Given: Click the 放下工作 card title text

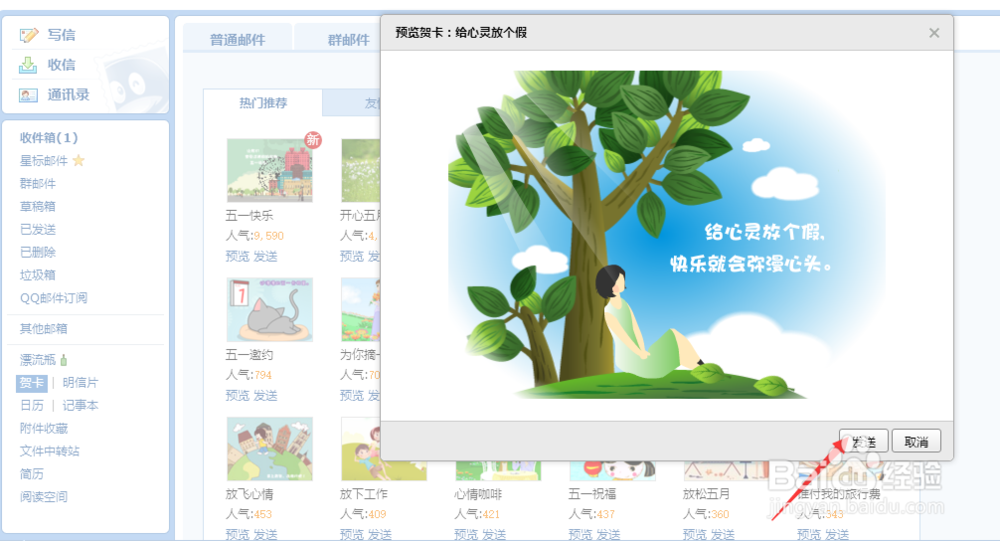Looking at the screenshot, I should (x=364, y=494).
